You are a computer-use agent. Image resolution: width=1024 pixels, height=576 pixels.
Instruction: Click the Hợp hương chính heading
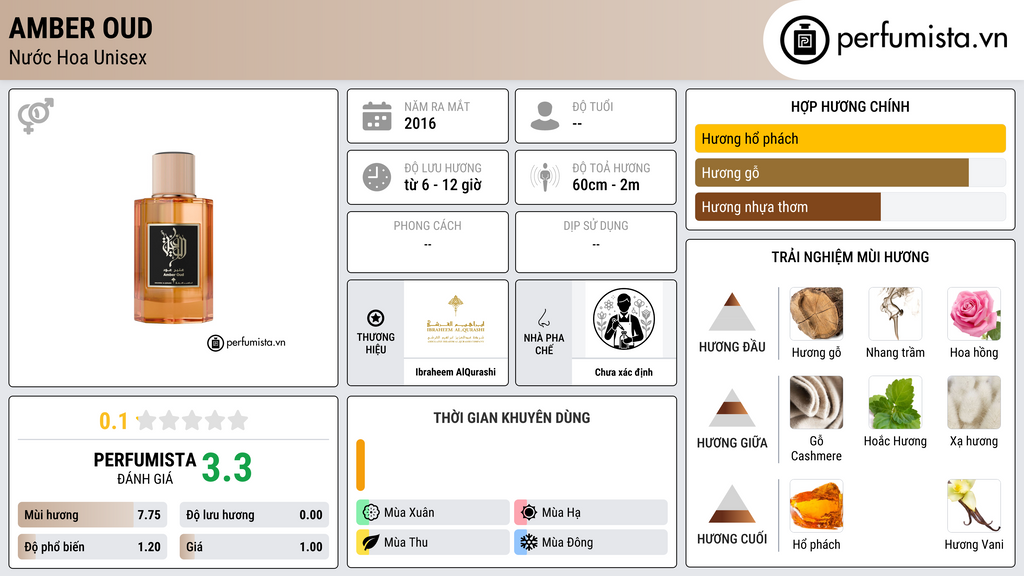850,106
